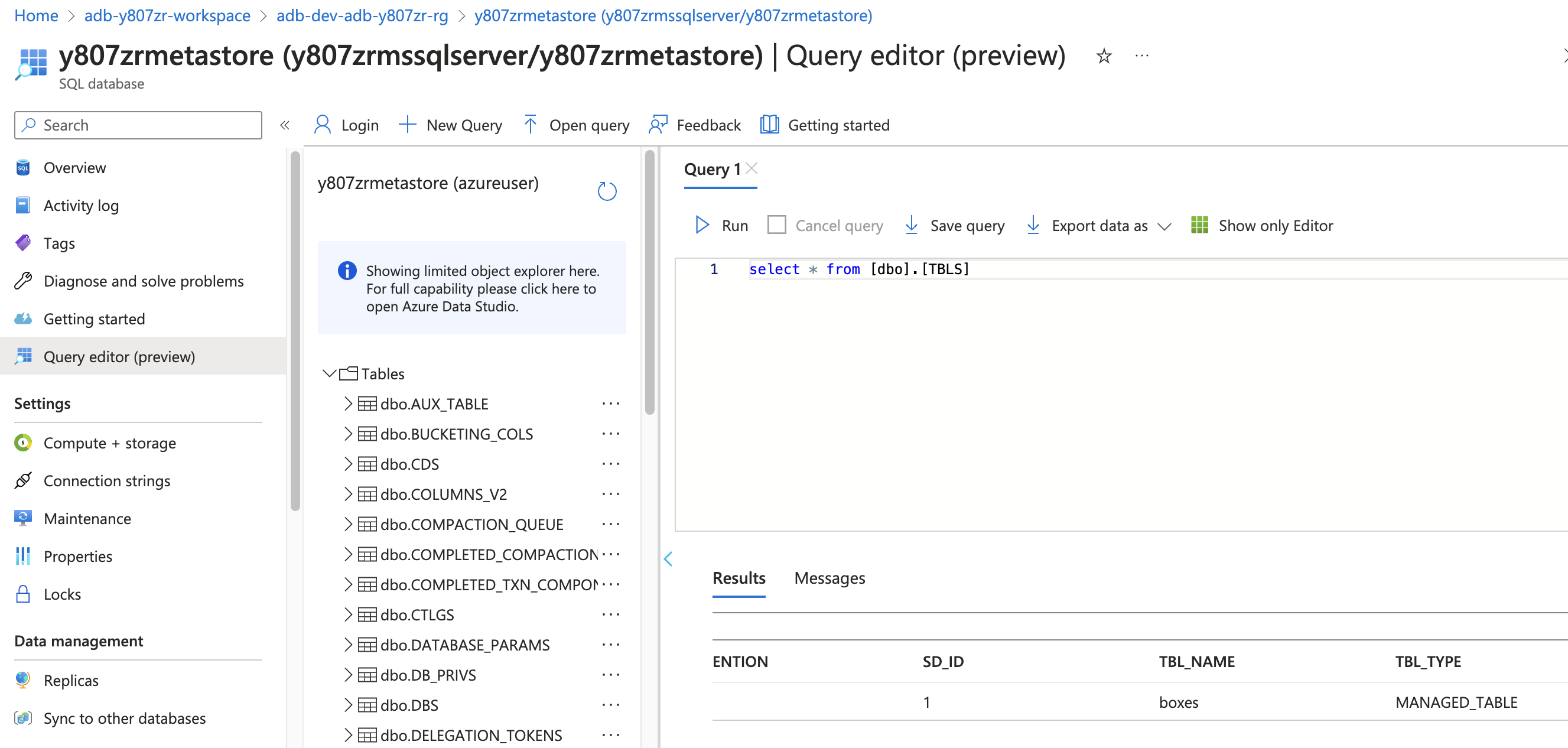
Task: Run the query
Action: (721, 225)
